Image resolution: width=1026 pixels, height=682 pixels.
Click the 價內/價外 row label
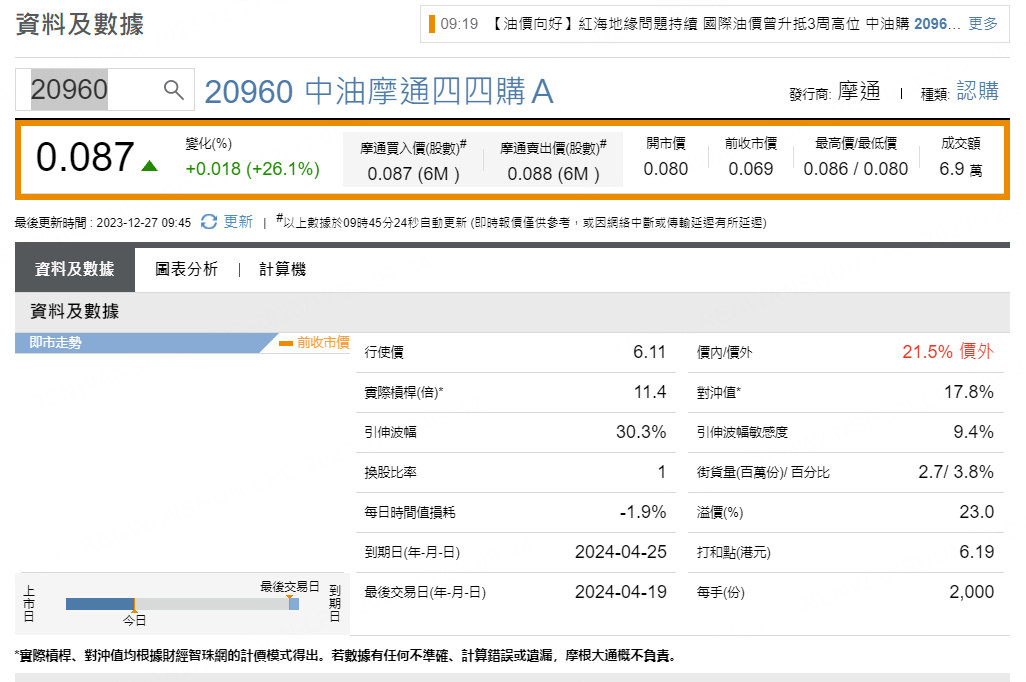(724, 353)
